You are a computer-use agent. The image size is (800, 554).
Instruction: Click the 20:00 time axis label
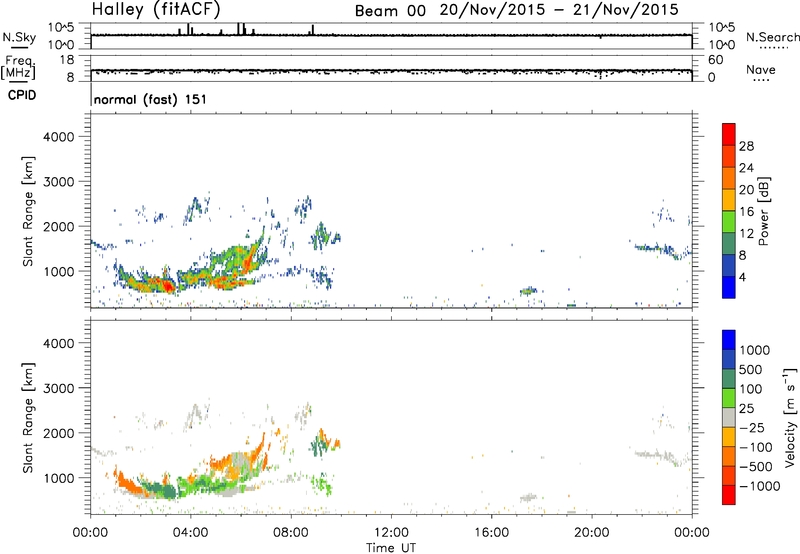tap(591, 533)
